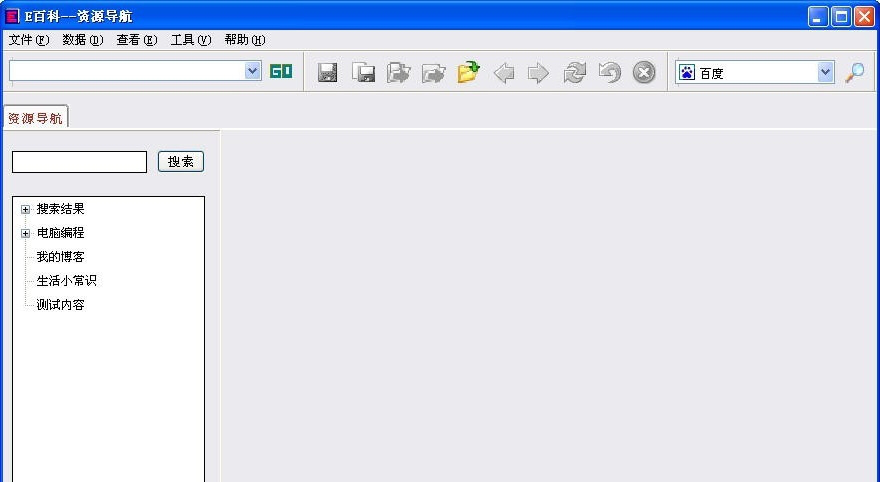Open the address bar dropdown arrow
This screenshot has height=501, width=880.
[253, 71]
